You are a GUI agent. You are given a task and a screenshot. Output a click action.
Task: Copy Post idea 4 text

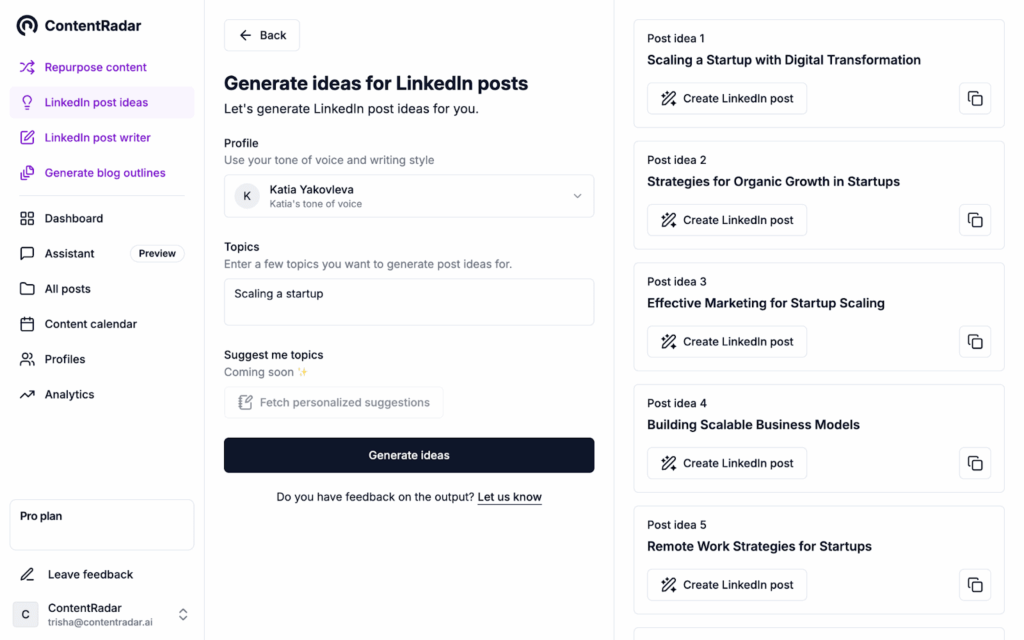coord(975,463)
